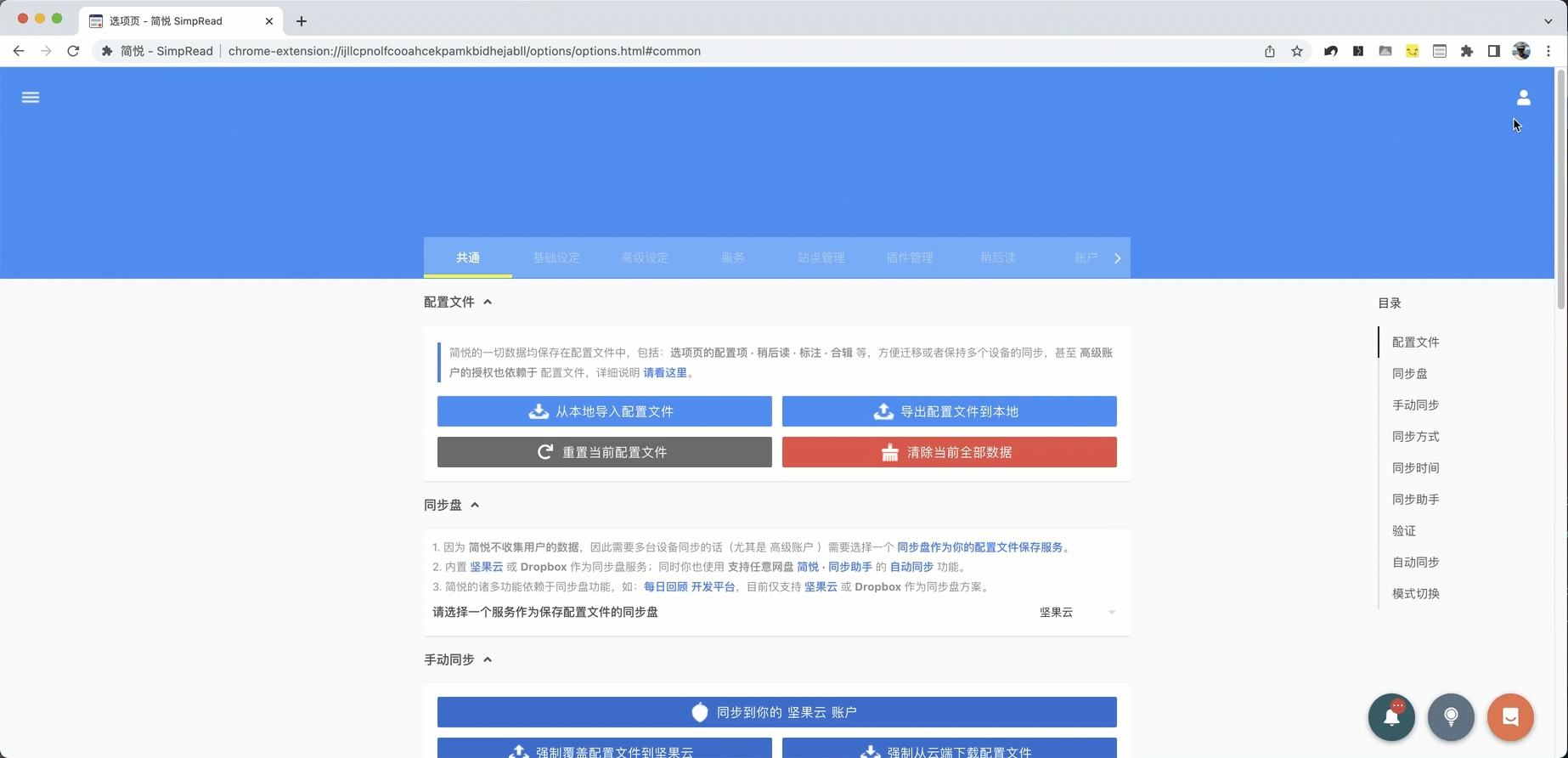Click 导出配置文件到本地 button
This screenshot has height=758, width=1568.
point(949,411)
